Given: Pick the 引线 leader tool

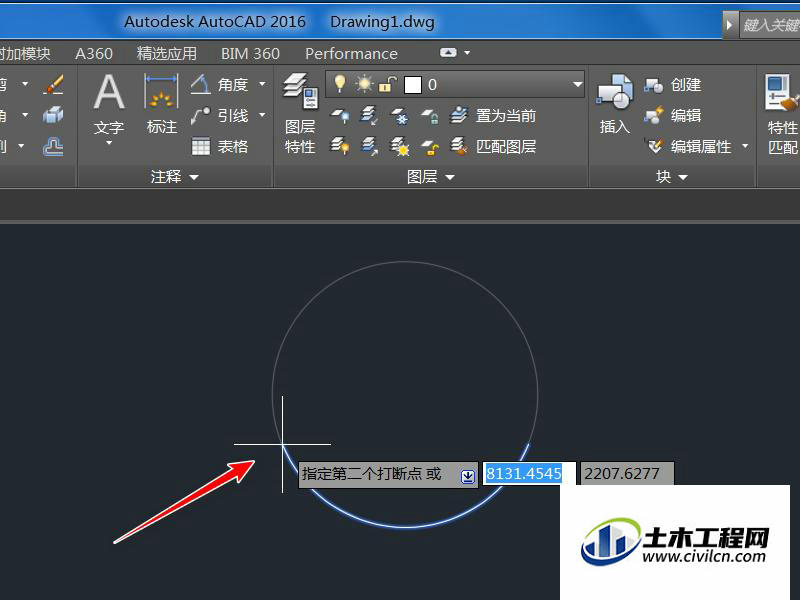Looking at the screenshot, I should (220, 116).
